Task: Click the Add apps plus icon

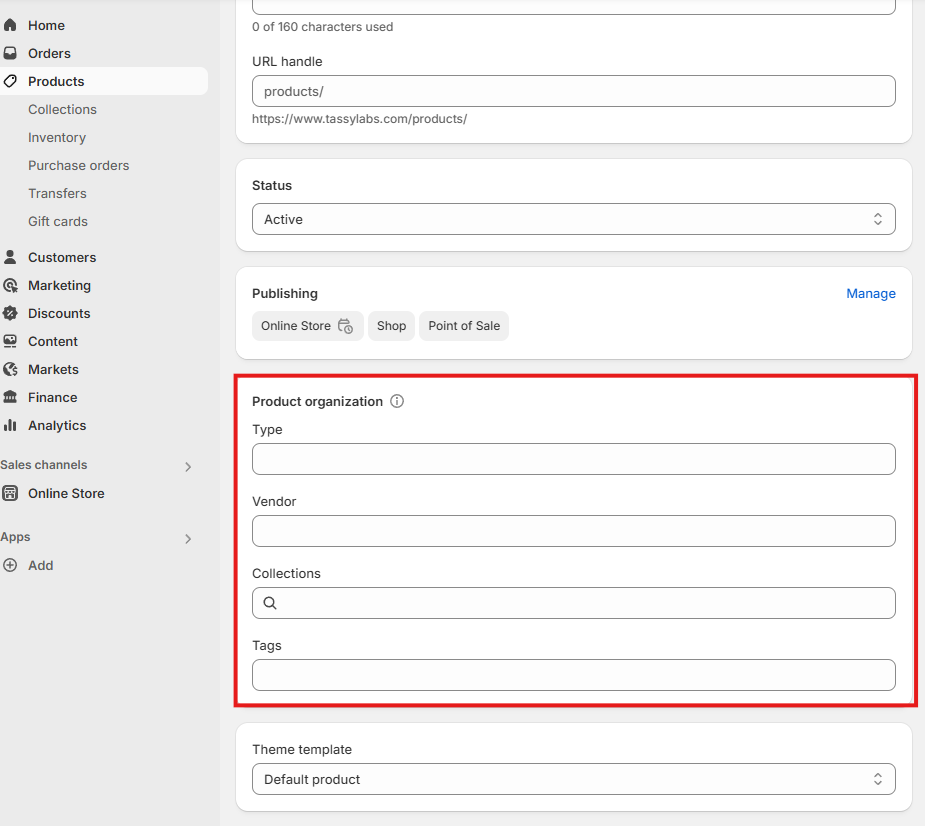Action: pyautogui.click(x=10, y=565)
